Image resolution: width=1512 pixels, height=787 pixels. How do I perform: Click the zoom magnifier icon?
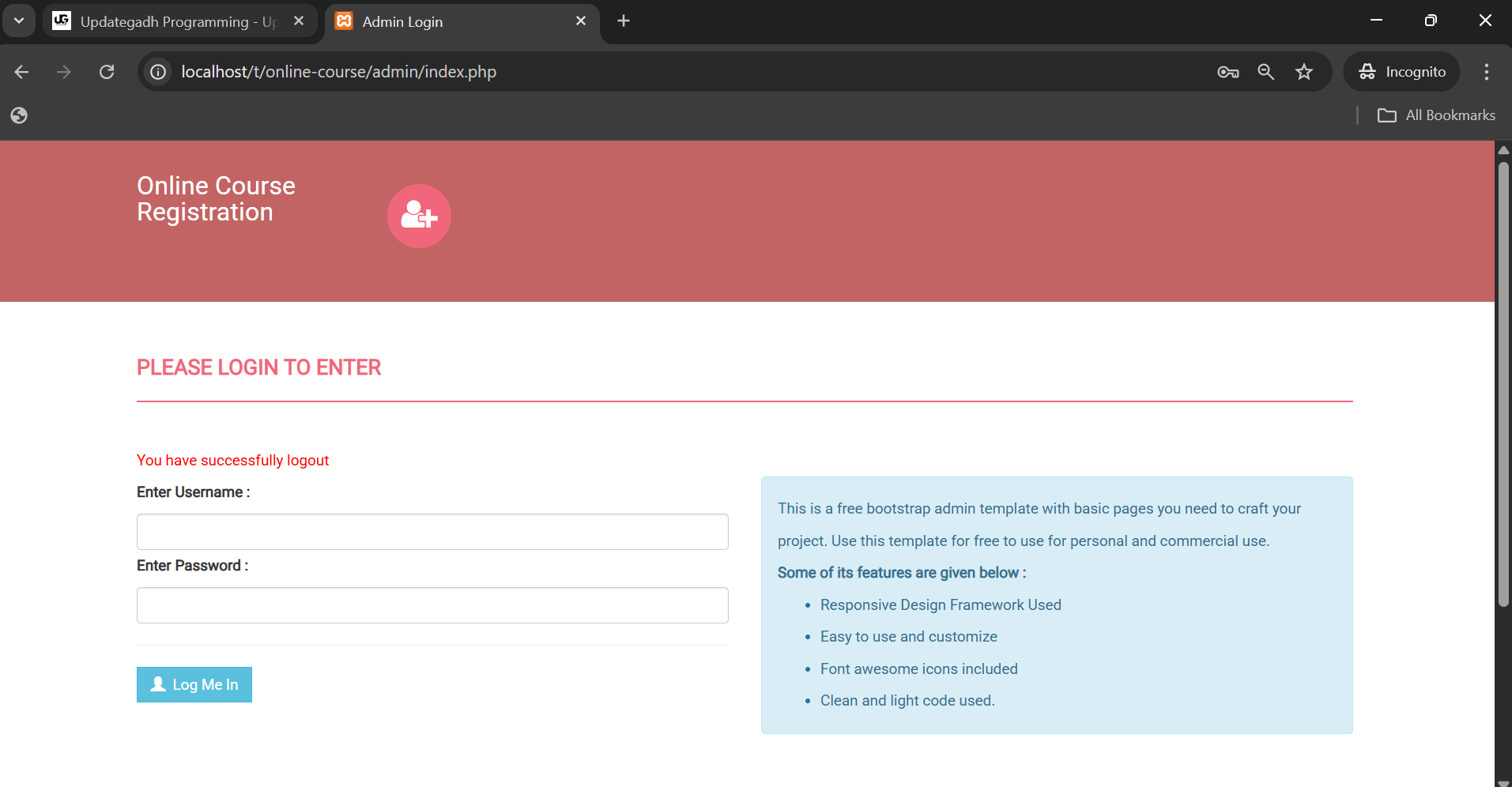point(1265,72)
